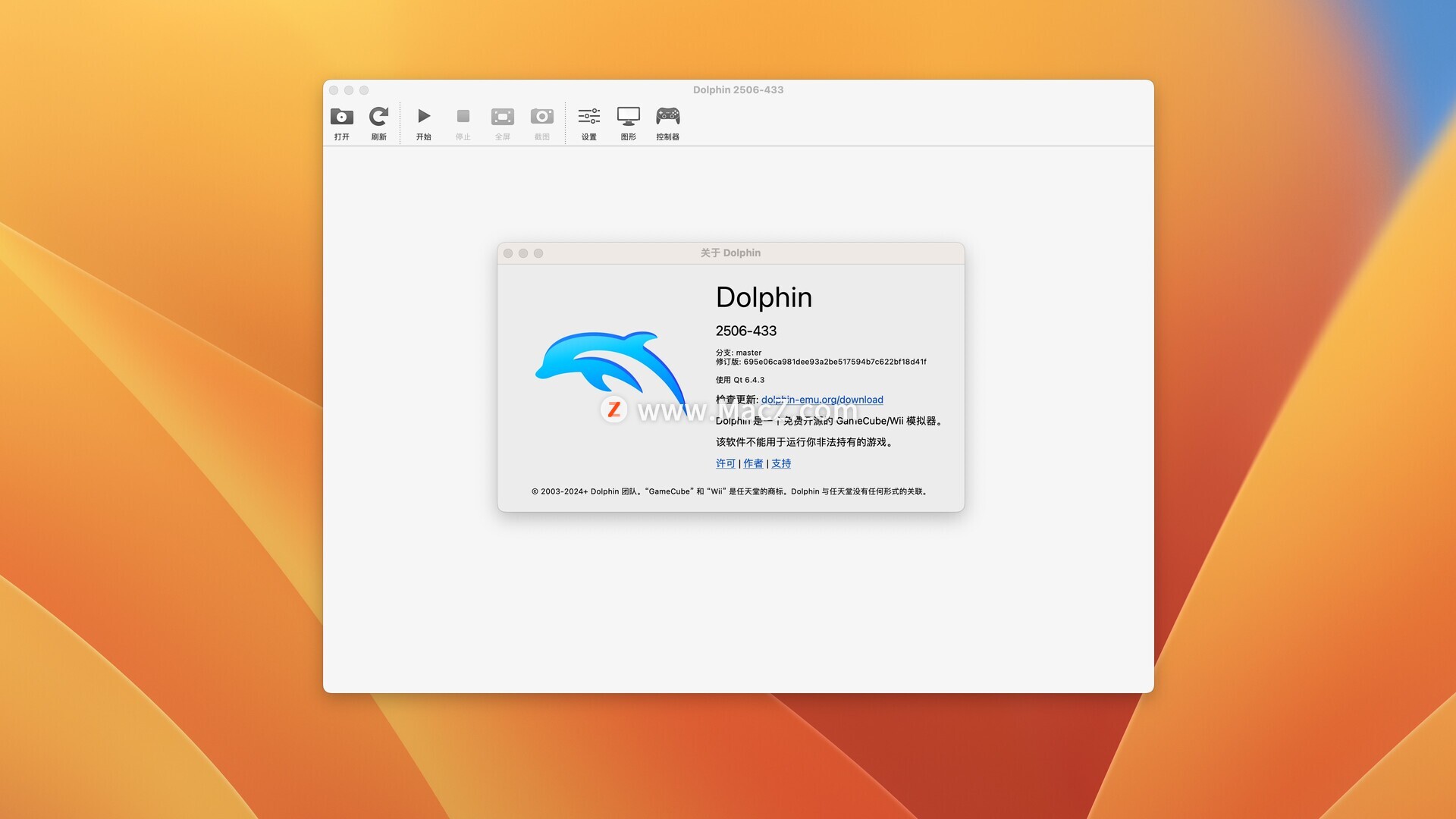Image resolution: width=1456 pixels, height=819 pixels.
Task: Open the 作者 authors link
Action: pyautogui.click(x=753, y=463)
